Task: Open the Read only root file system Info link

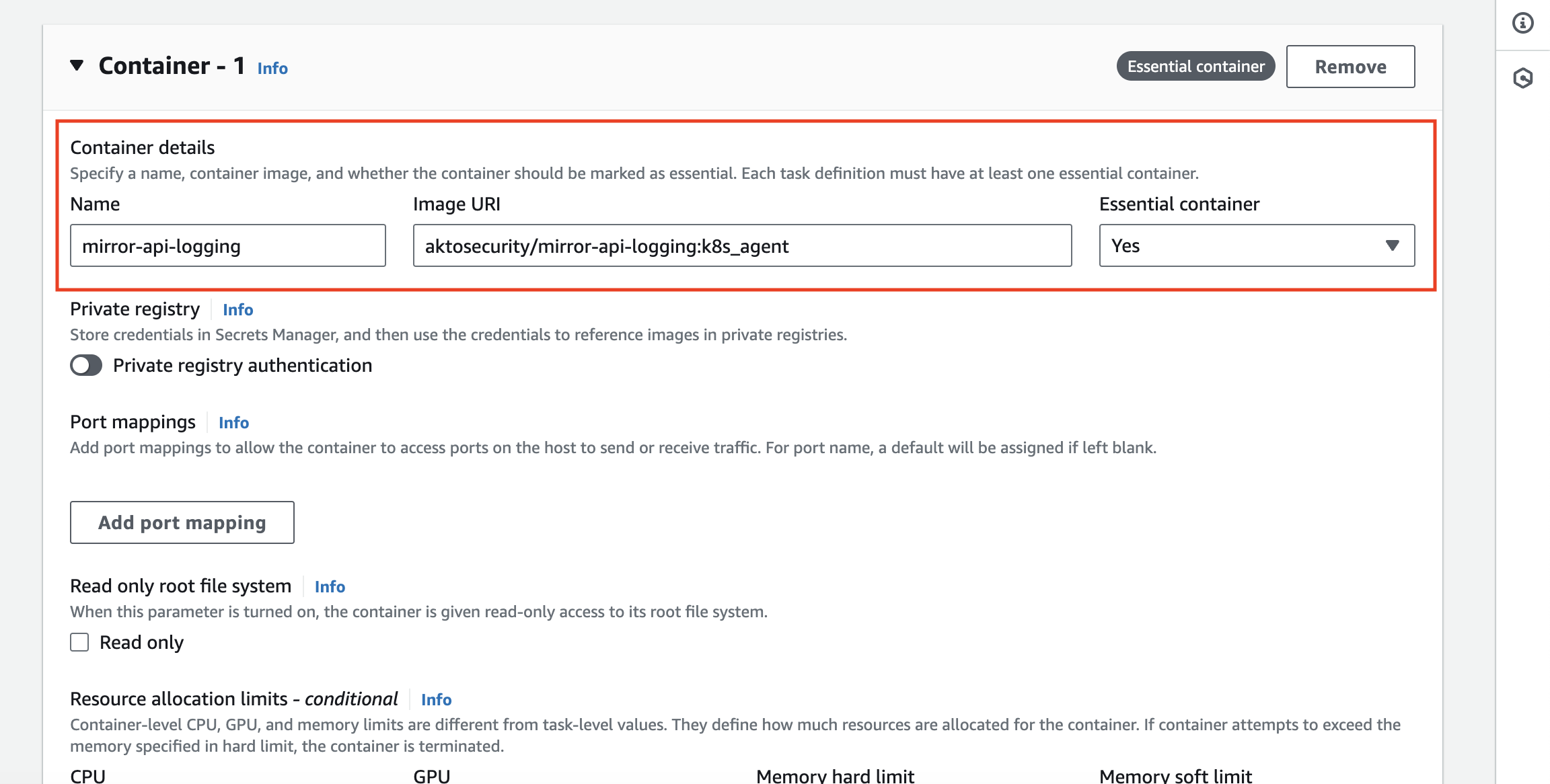Action: pyautogui.click(x=329, y=586)
